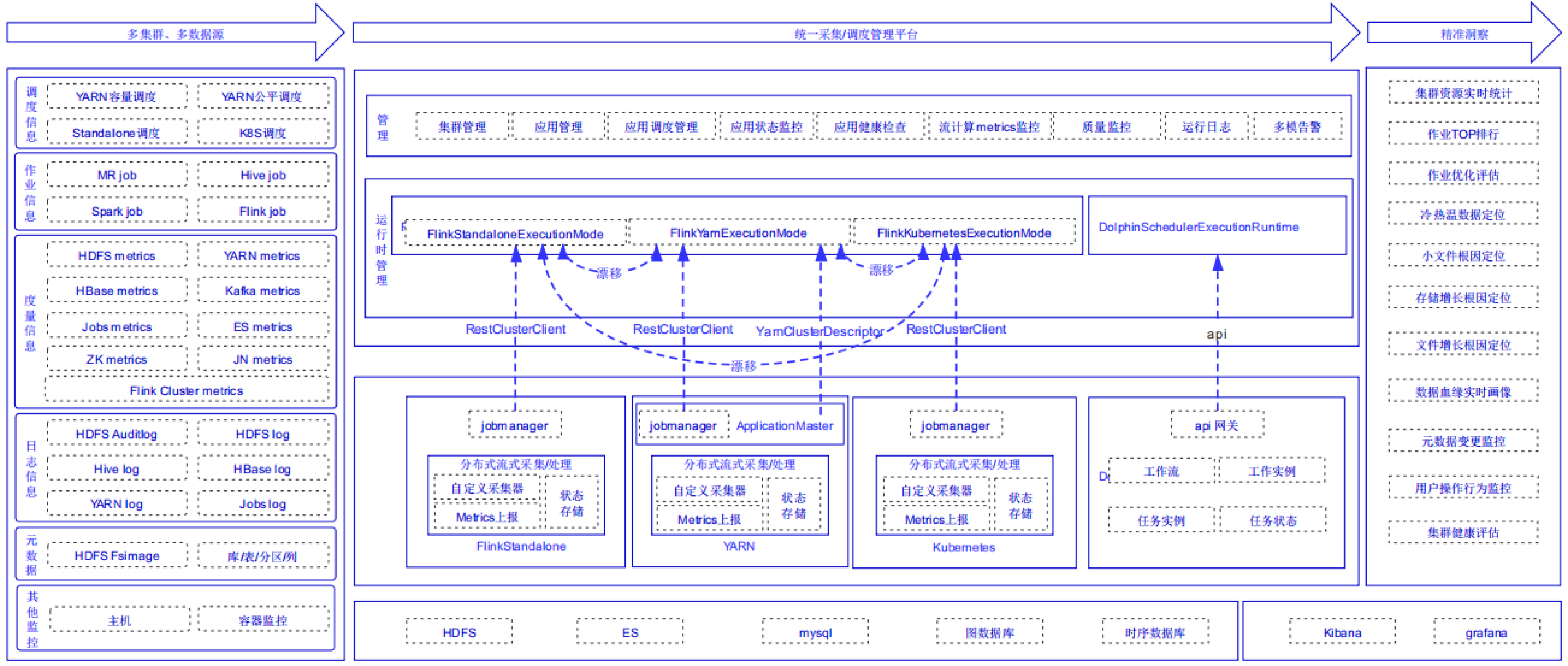Select the 质量监控 box
Screen dimensions: 1568x666
pyautogui.click(x=1107, y=126)
